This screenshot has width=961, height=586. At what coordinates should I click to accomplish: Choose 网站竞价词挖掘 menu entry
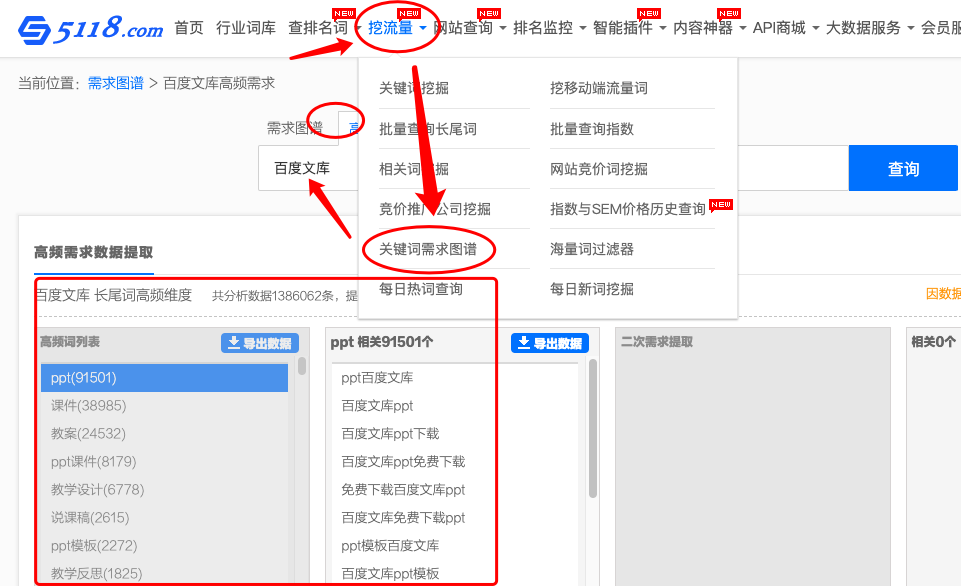599,169
